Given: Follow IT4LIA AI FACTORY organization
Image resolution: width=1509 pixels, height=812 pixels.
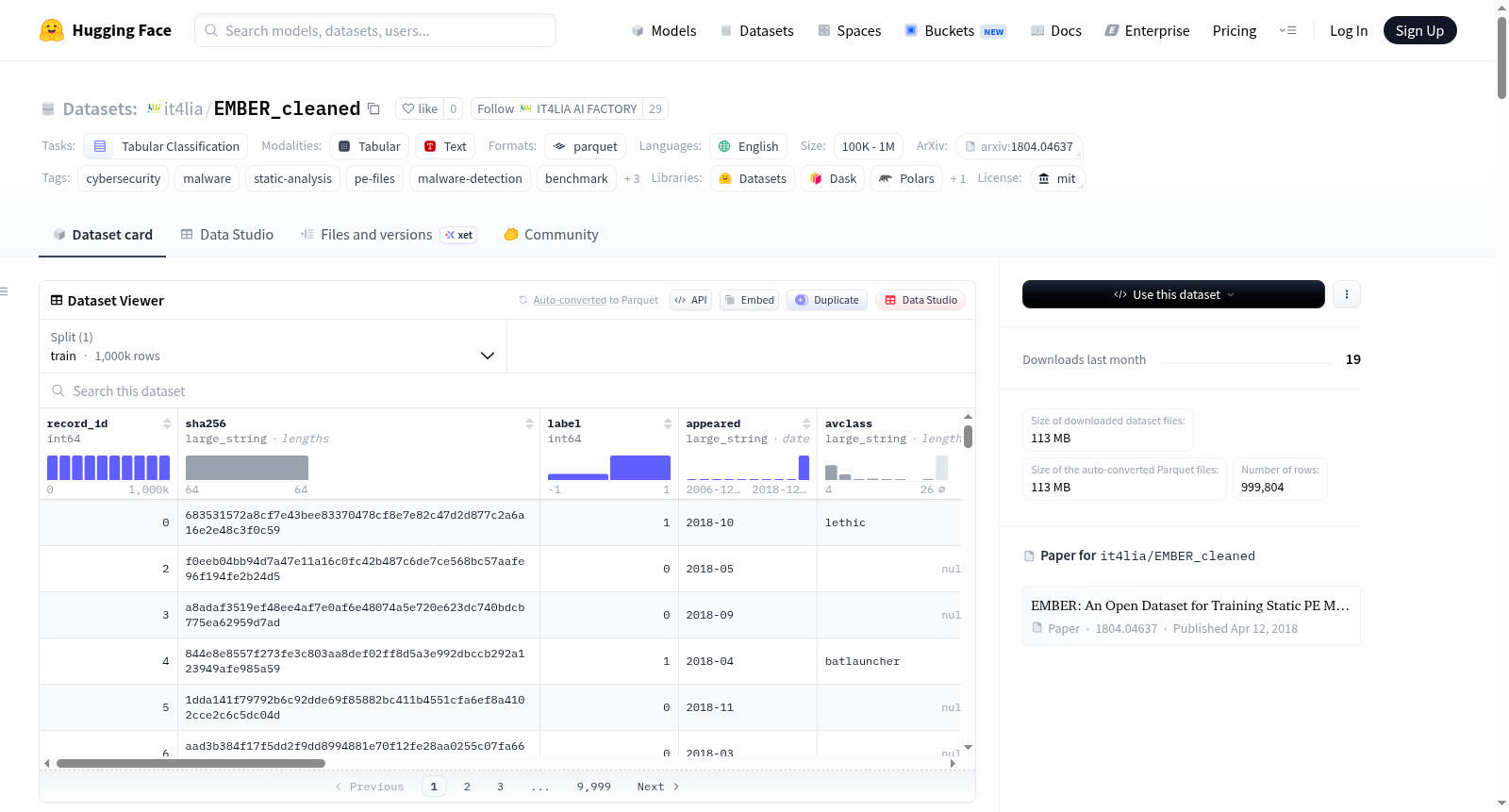Looking at the screenshot, I should 557,108.
